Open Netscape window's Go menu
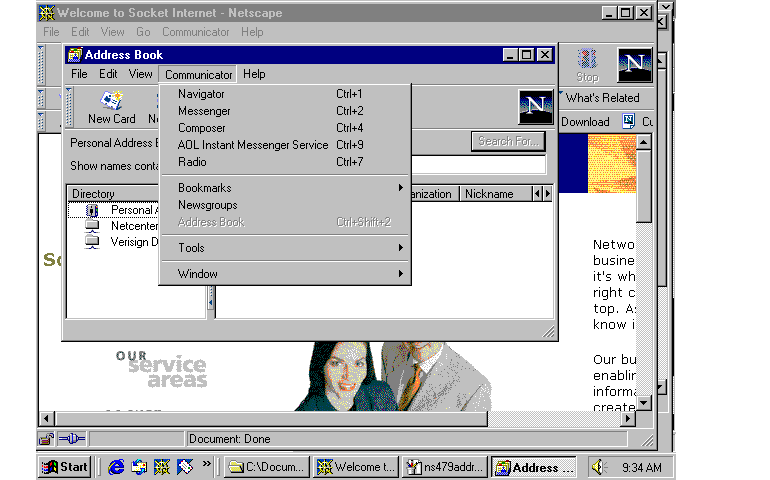 [143, 32]
